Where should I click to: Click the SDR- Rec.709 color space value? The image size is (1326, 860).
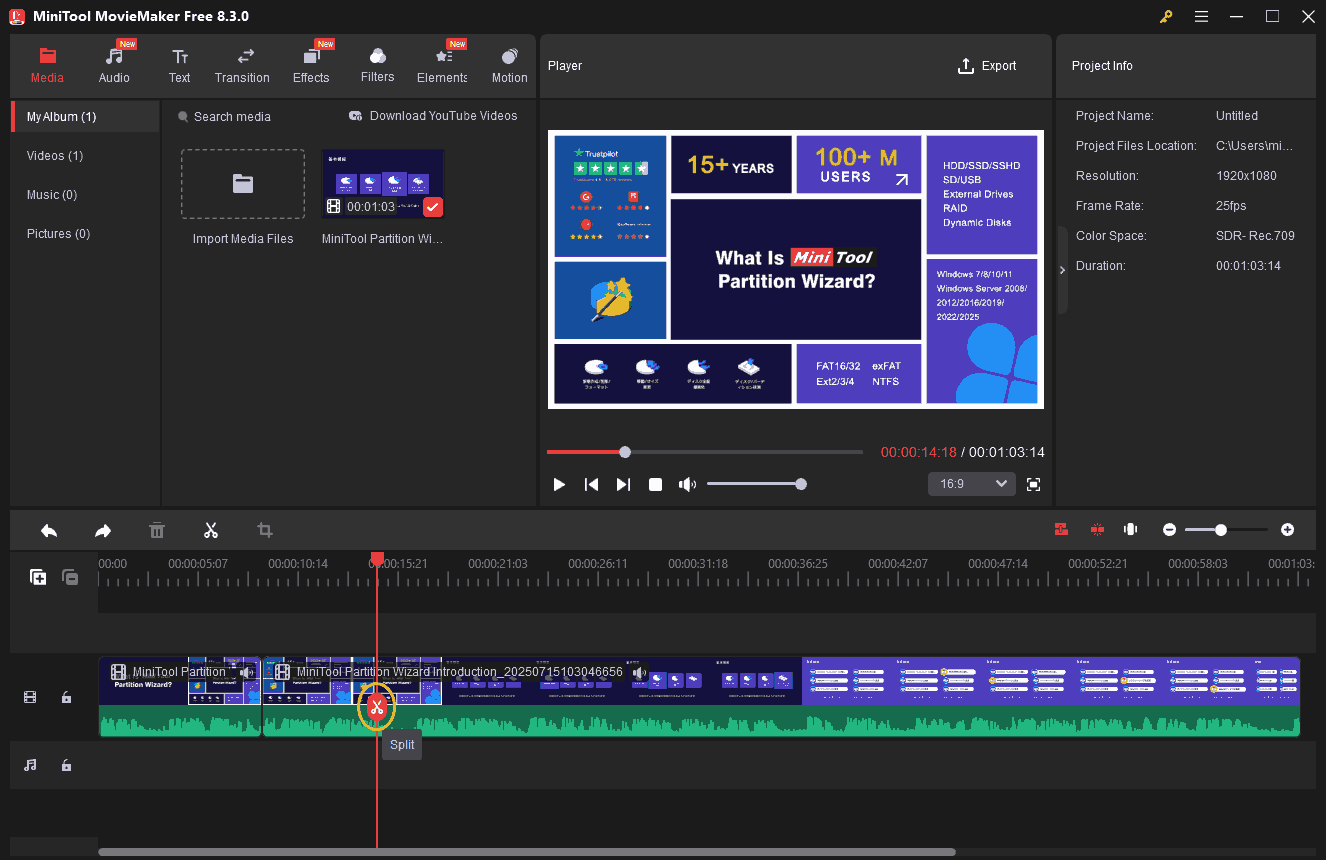pos(1255,236)
